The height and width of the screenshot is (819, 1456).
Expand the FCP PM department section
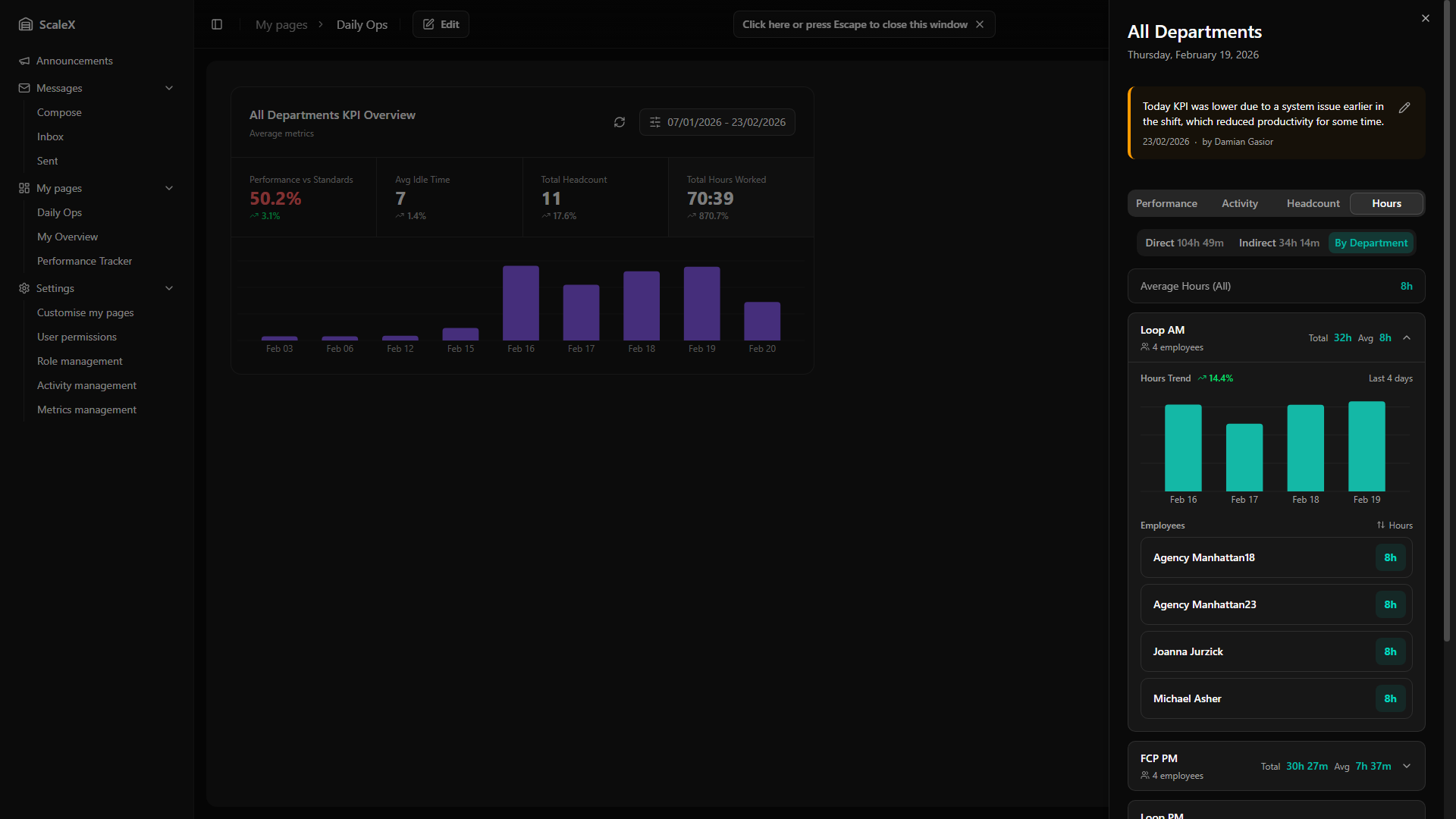[x=1407, y=766]
